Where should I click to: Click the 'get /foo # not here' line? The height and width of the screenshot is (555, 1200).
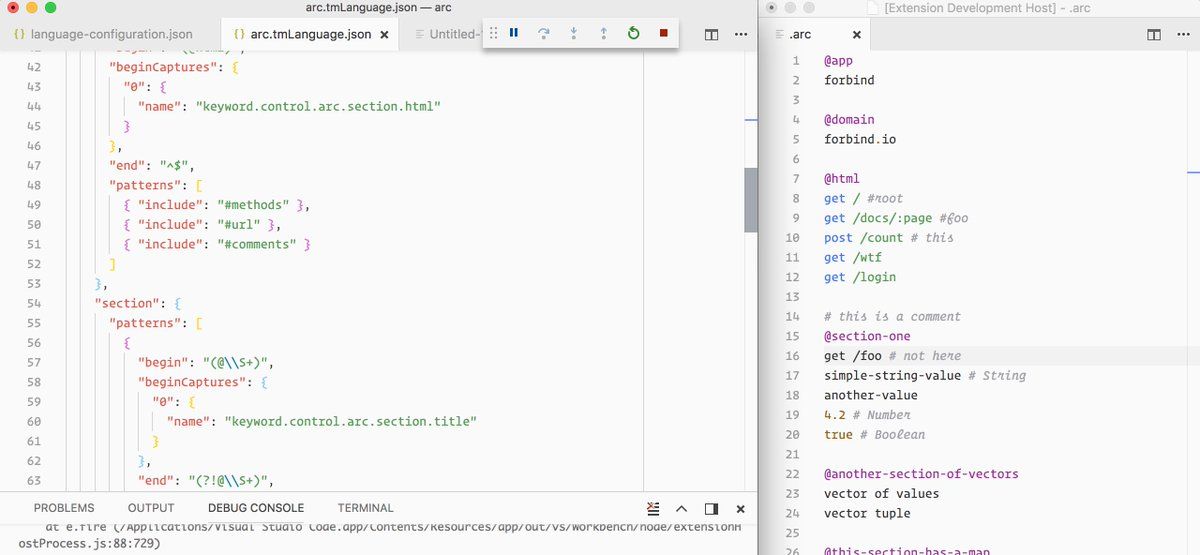[892, 356]
